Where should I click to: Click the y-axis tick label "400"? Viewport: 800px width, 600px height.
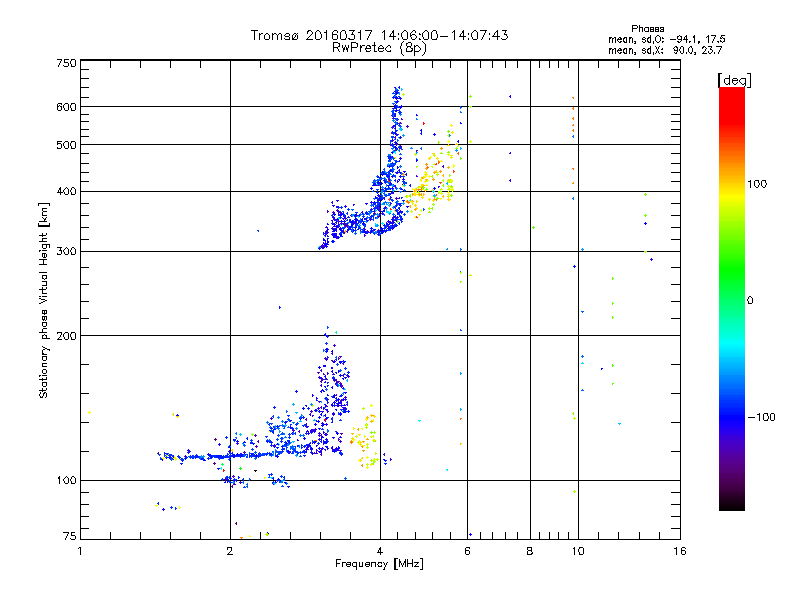(66, 191)
